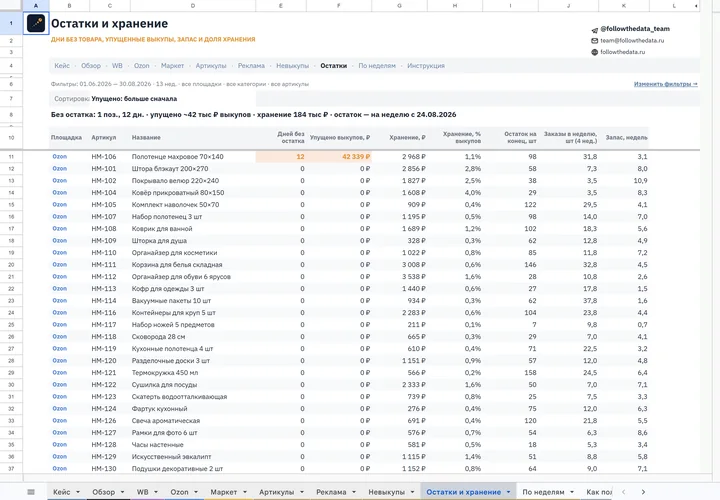Select the orange highlighted cell 42 339 ₽

[339, 157]
